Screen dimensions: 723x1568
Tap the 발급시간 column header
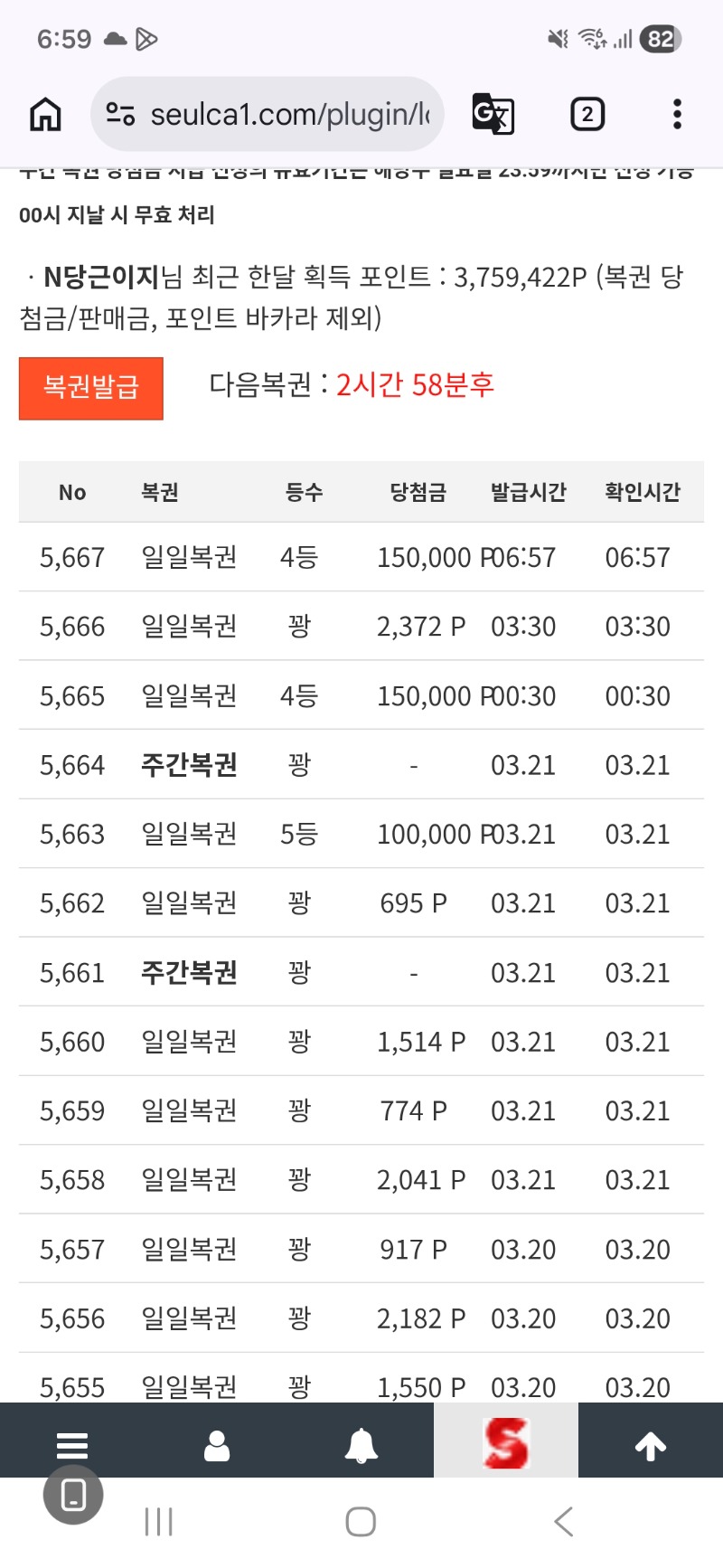528,493
